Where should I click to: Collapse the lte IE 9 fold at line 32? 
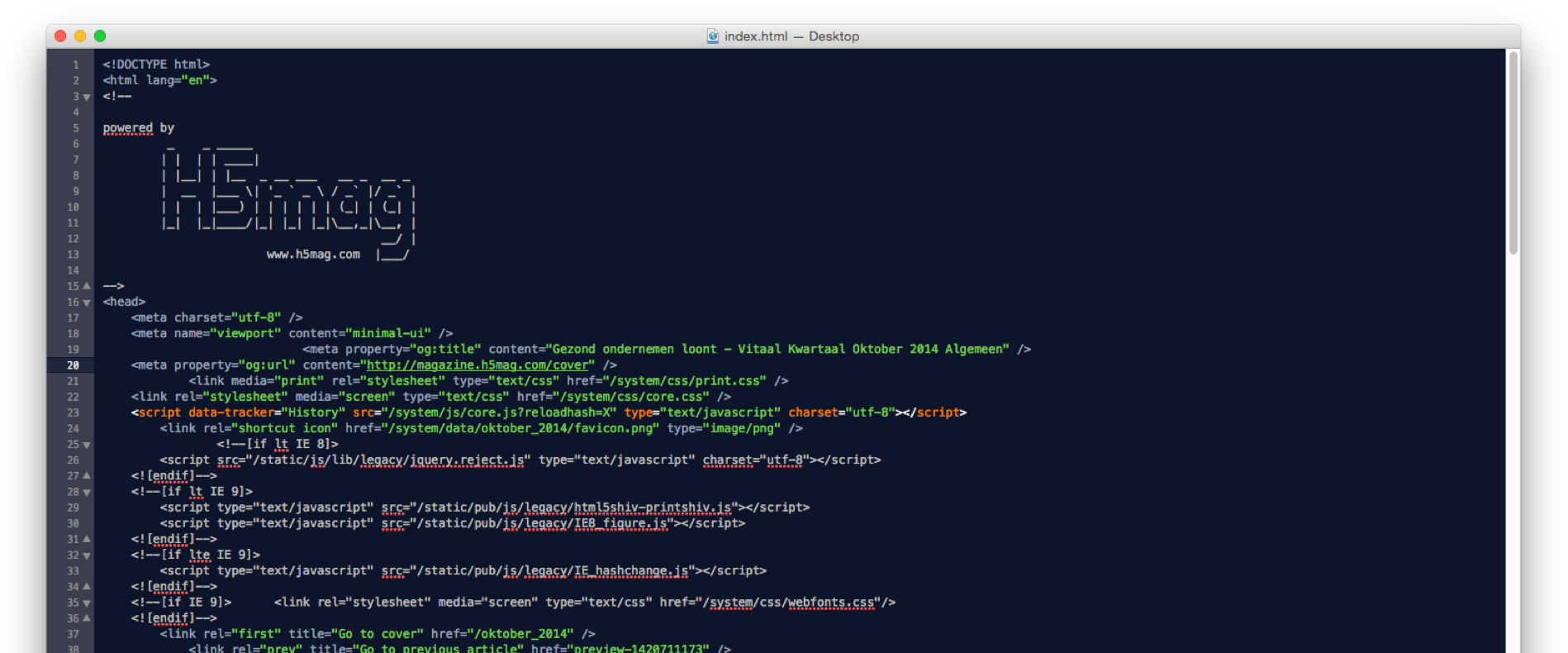pyautogui.click(x=87, y=556)
